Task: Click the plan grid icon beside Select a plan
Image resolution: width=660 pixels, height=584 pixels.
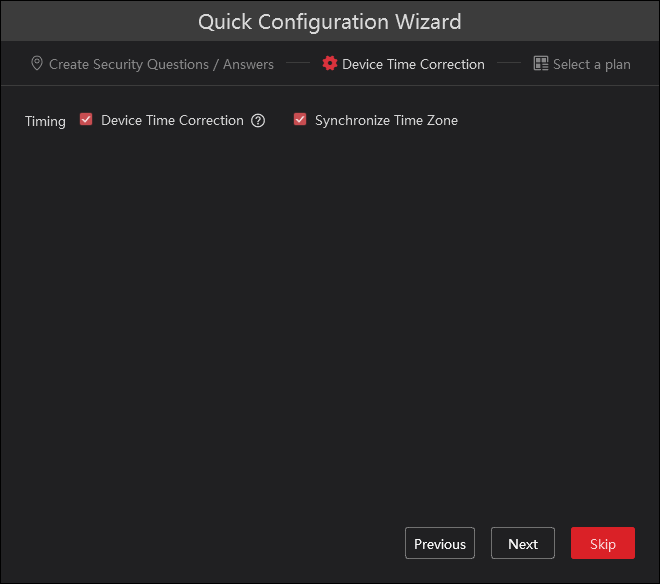Action: 541,64
